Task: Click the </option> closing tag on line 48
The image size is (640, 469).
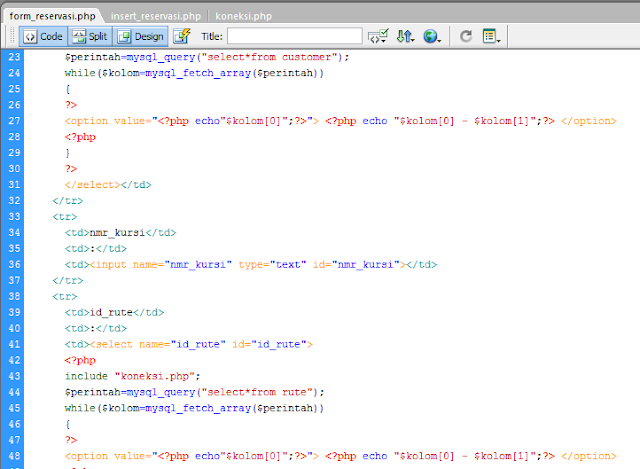Action: click(589, 456)
